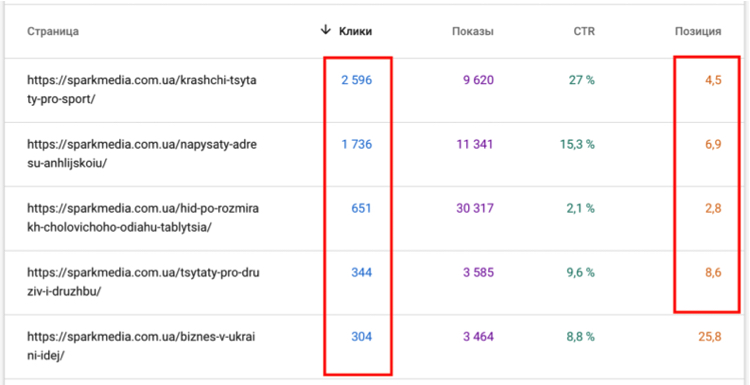
Task: Select position value 25,8
Action: (x=710, y=337)
